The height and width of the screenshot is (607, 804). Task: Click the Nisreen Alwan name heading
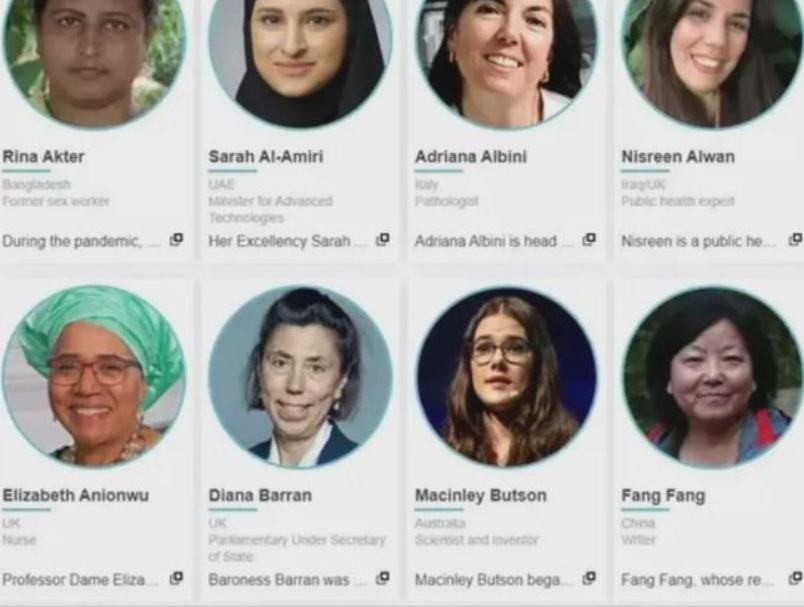click(x=678, y=157)
